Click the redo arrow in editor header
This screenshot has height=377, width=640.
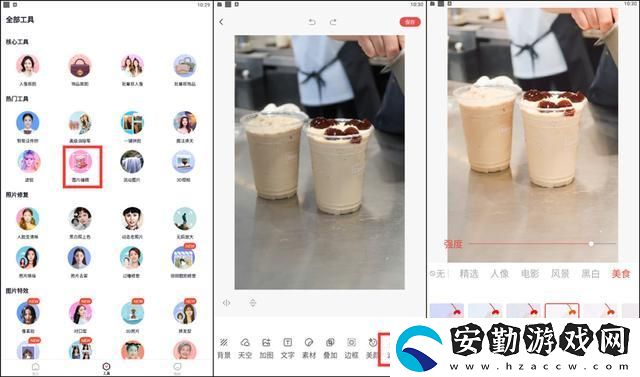tap(333, 22)
